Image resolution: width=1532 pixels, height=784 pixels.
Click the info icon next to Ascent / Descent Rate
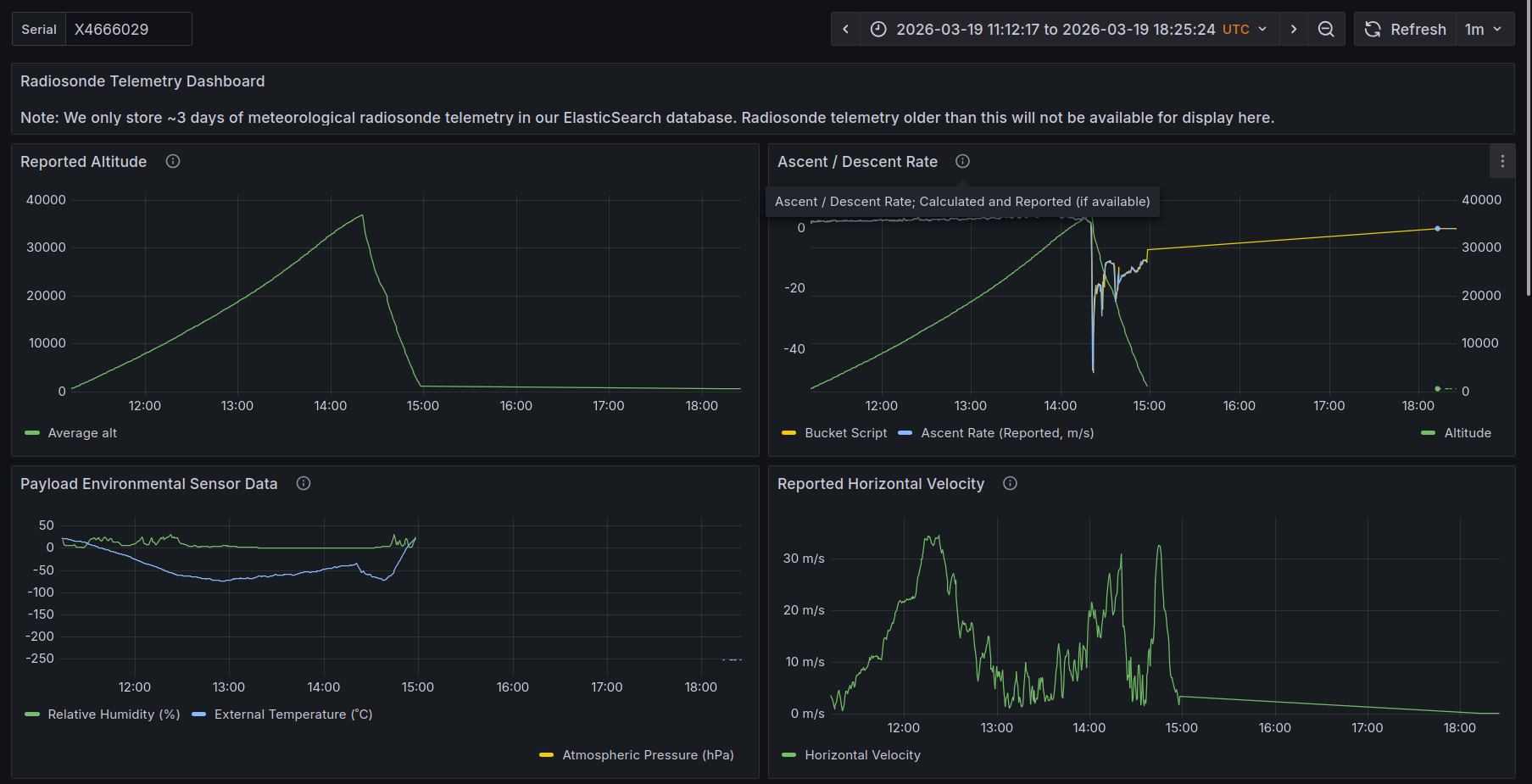click(962, 161)
